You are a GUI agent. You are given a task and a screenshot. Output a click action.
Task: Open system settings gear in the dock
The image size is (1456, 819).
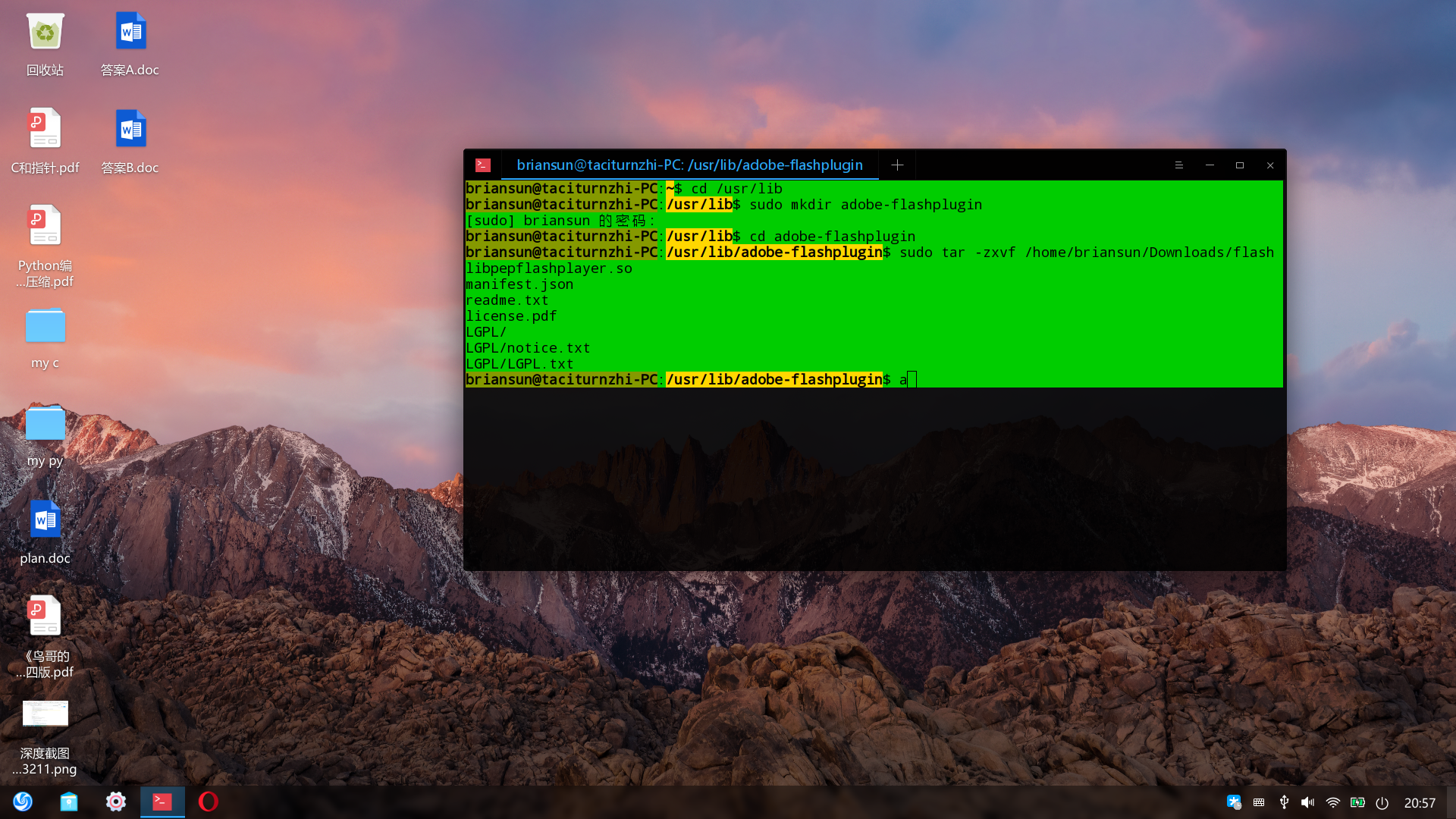point(115,802)
